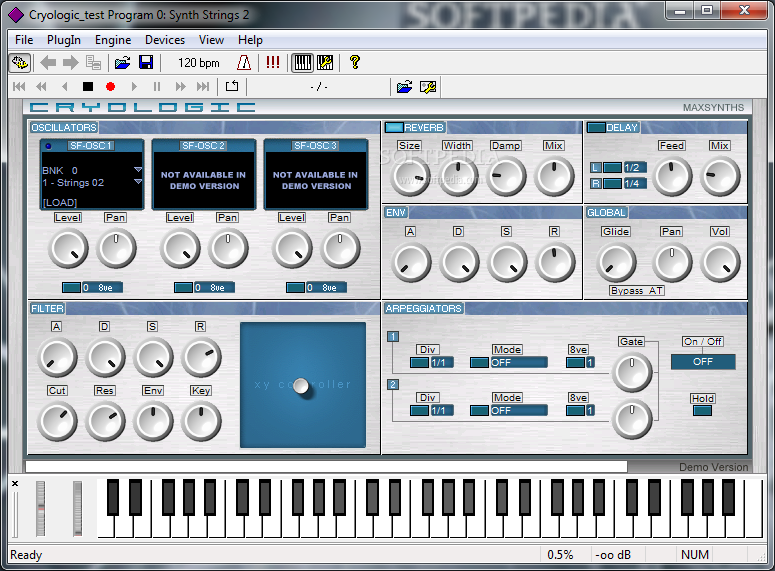
Task: Open player configuration wrench icon in transport bar
Action: 428,87
